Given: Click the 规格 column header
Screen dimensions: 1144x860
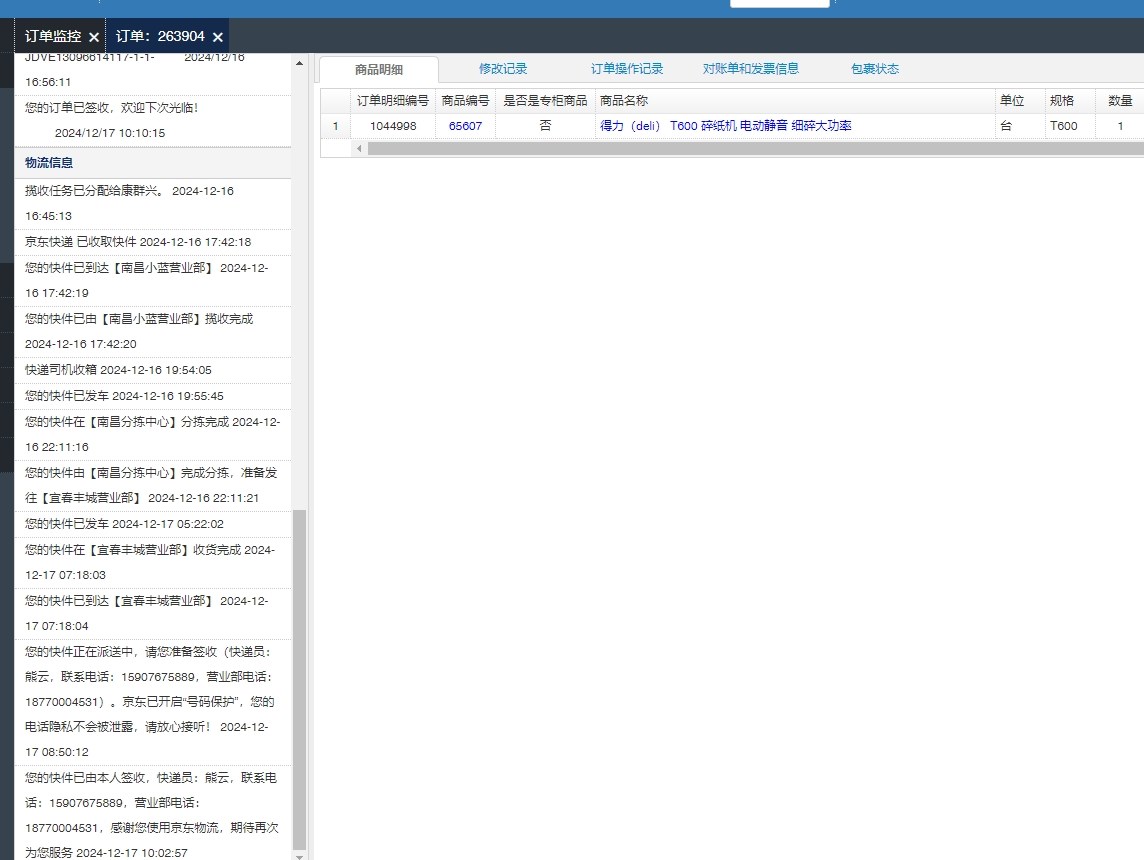Looking at the screenshot, I should (1070, 101).
